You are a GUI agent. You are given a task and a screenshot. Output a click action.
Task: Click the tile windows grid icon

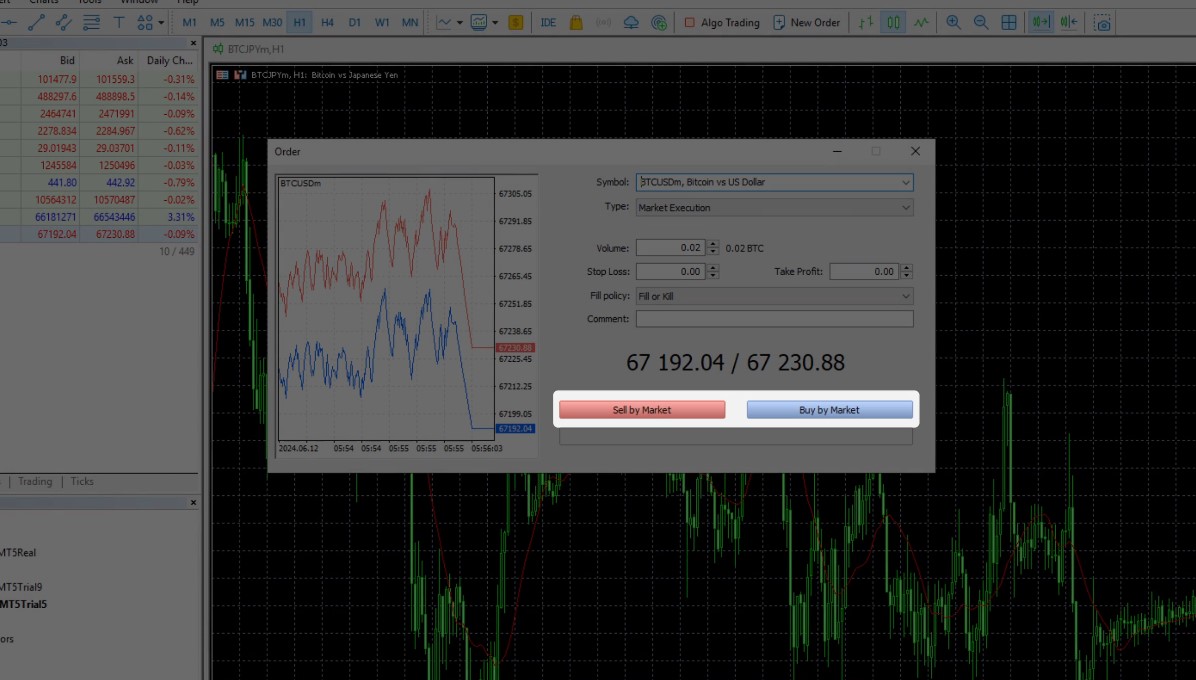coord(1008,23)
